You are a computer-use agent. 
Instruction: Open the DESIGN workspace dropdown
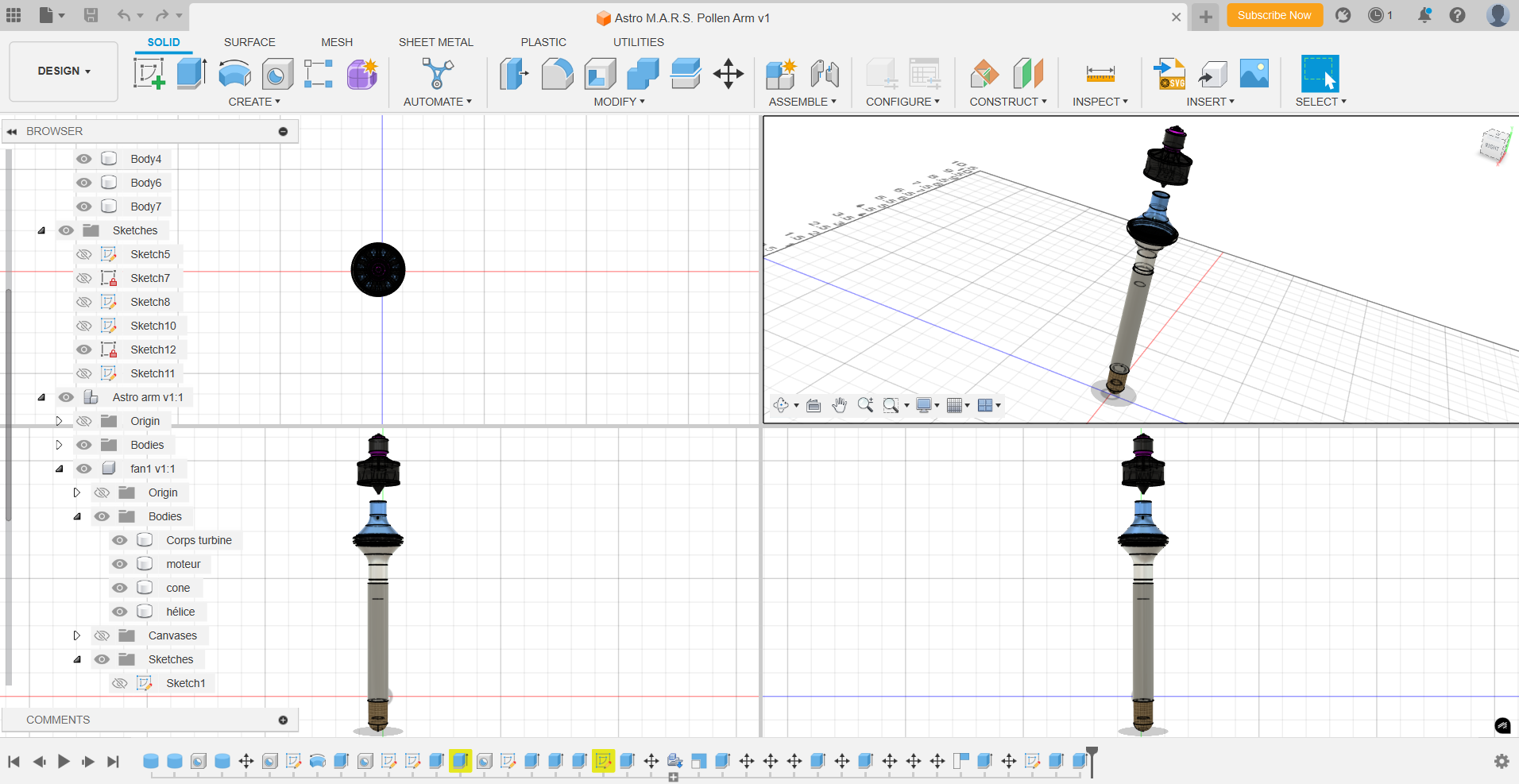(64, 71)
